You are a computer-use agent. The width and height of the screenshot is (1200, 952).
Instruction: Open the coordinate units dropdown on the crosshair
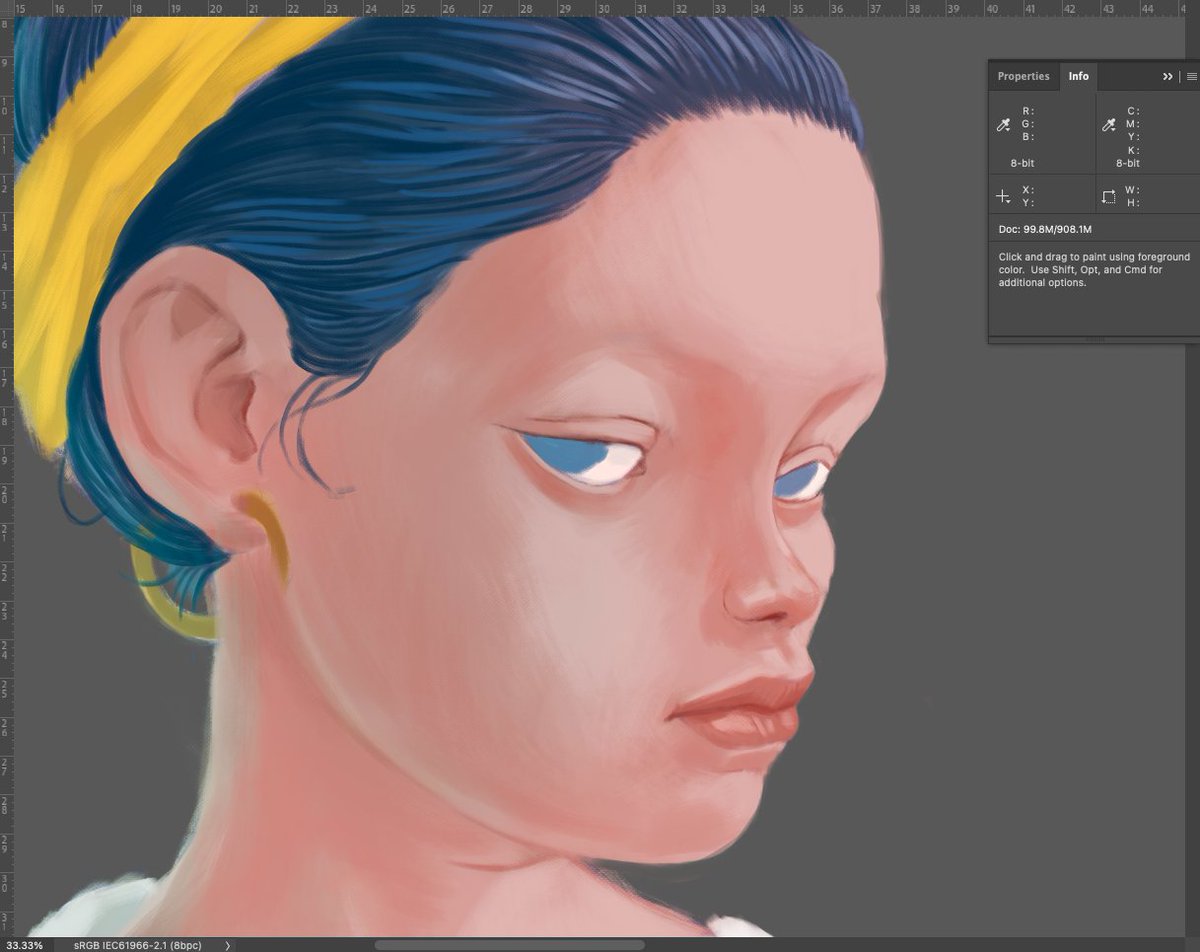[x=1010, y=202]
